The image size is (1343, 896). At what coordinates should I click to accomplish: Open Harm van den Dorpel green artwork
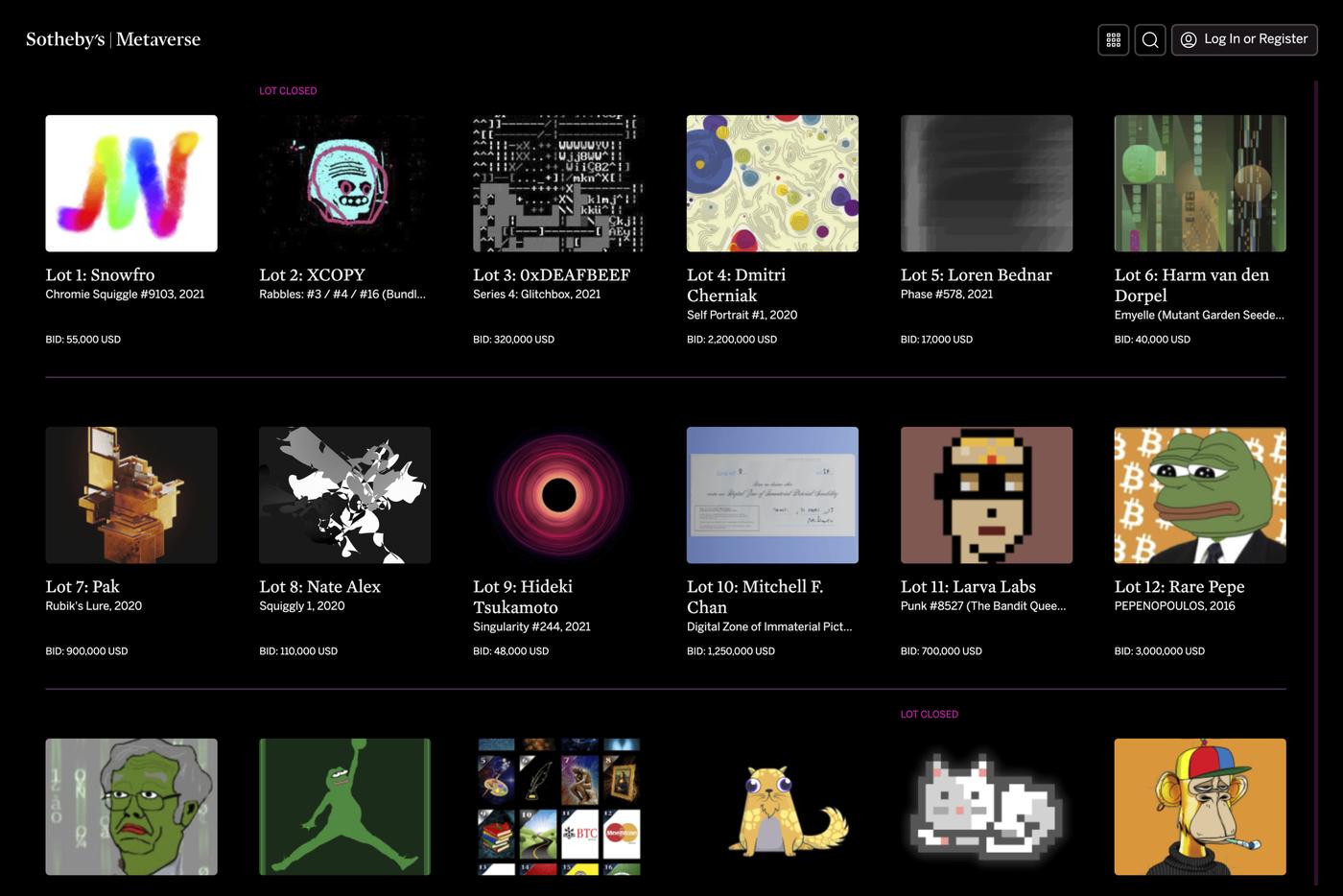click(x=1200, y=183)
